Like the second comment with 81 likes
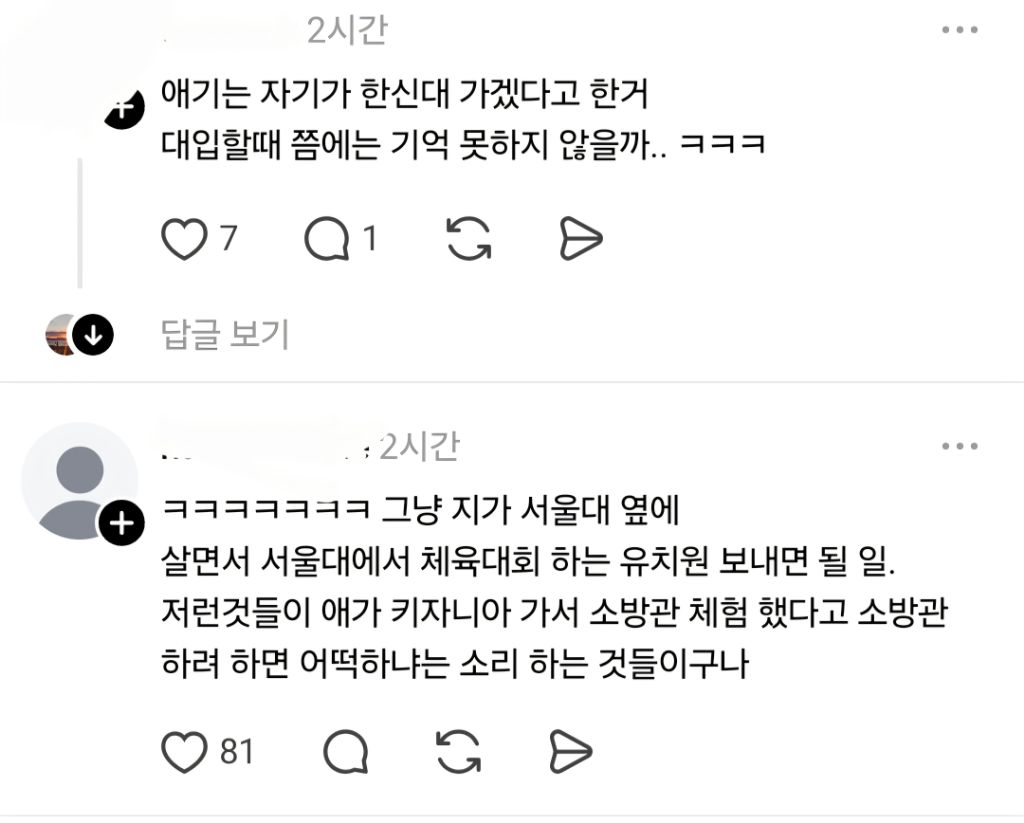Screen dimensions: 1024x823 click(184, 752)
